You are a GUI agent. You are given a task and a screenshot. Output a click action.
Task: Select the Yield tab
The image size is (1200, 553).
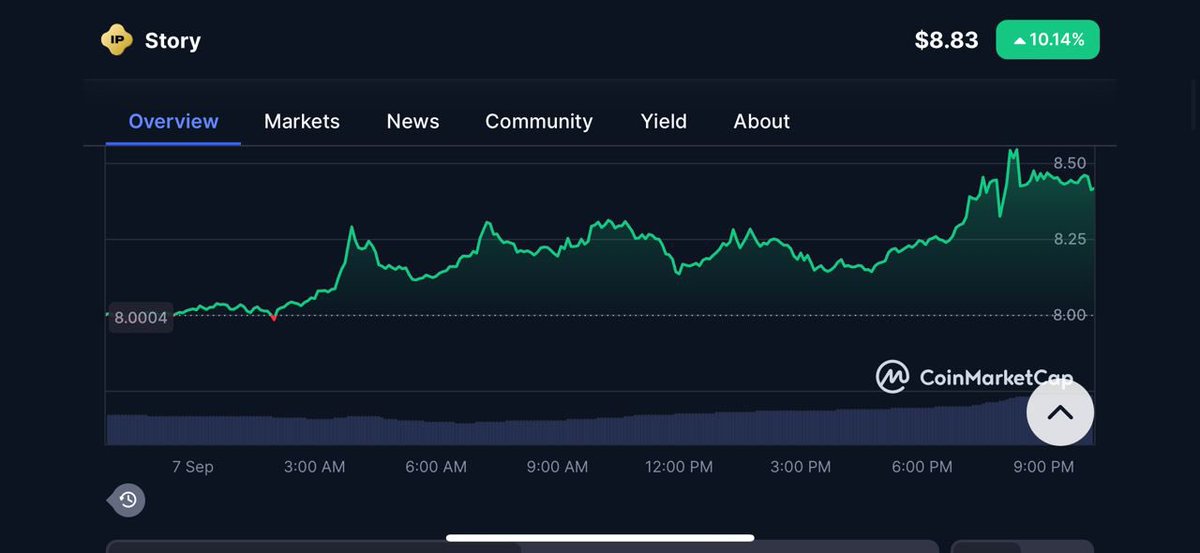[x=664, y=121]
